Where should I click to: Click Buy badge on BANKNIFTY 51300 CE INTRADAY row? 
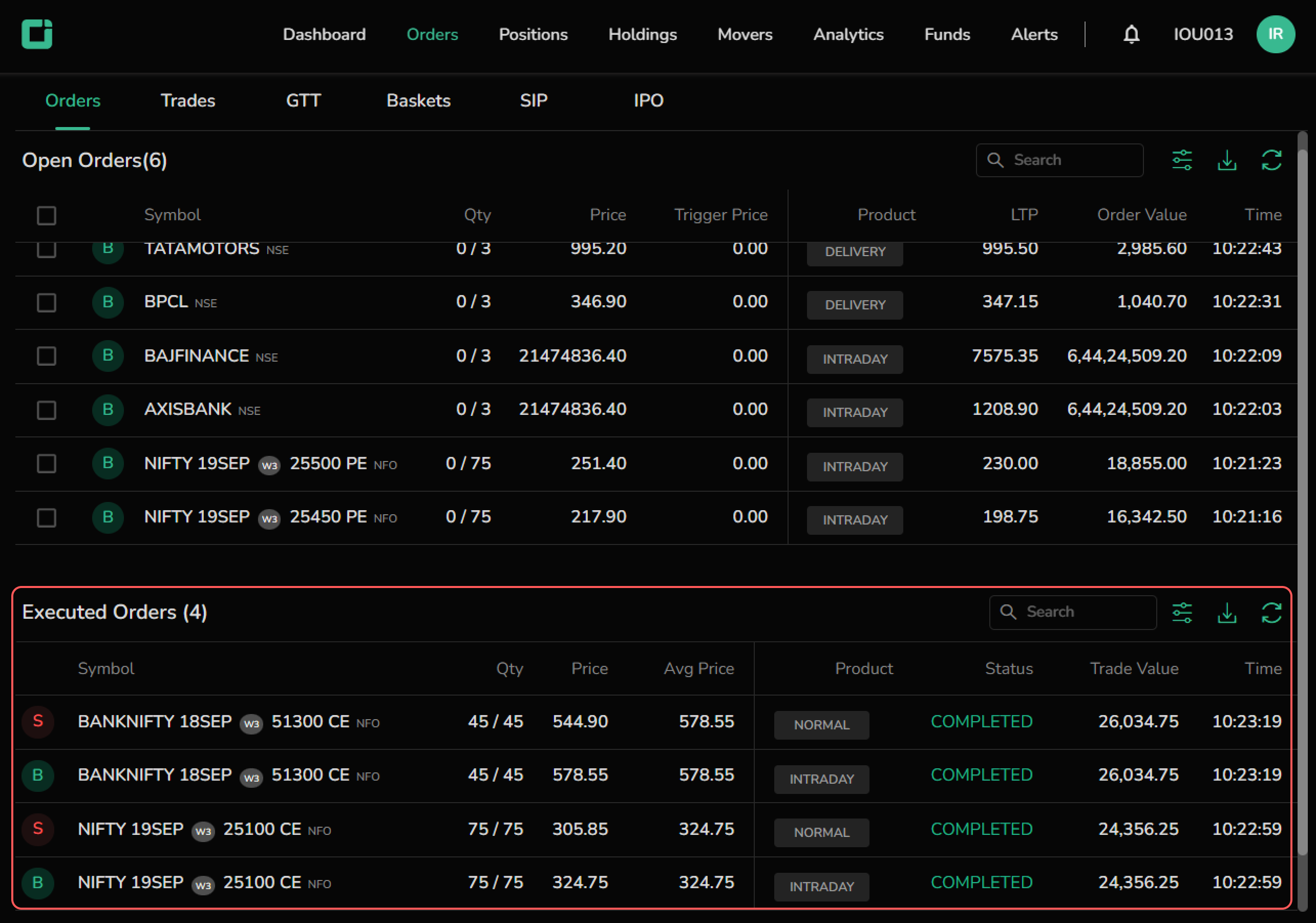38,775
